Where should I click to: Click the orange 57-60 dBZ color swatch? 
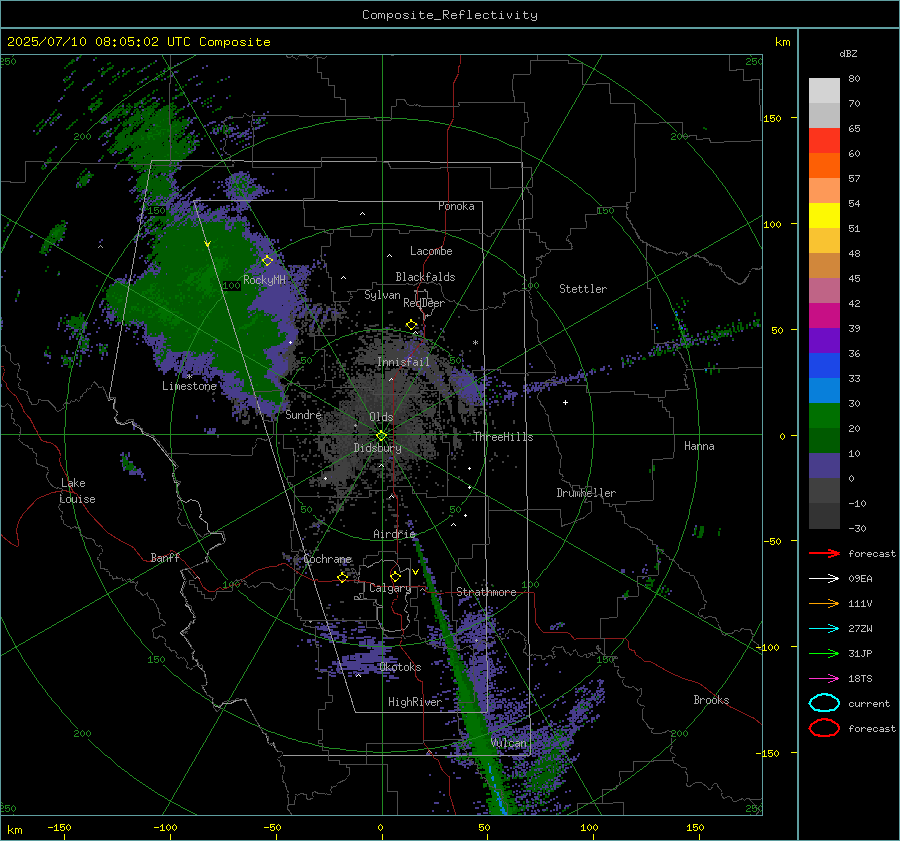coord(824,165)
